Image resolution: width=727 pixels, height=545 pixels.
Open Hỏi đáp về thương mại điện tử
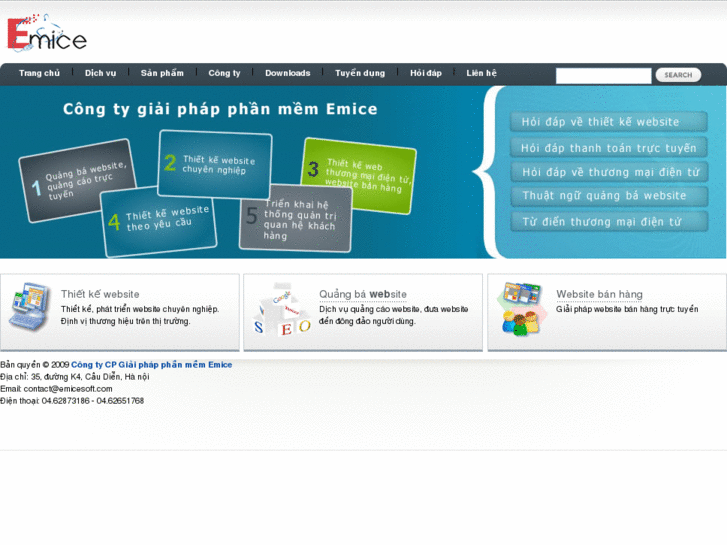[609, 172]
